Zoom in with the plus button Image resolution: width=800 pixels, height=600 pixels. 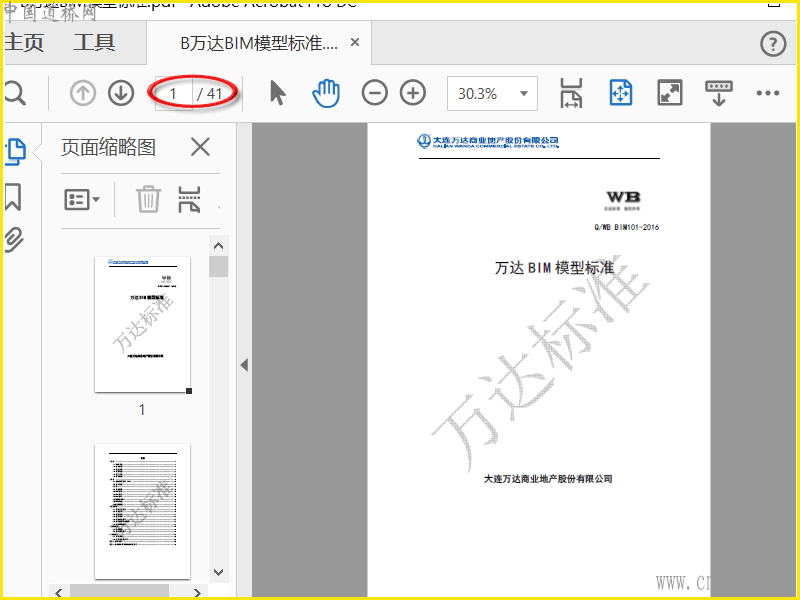[413, 93]
